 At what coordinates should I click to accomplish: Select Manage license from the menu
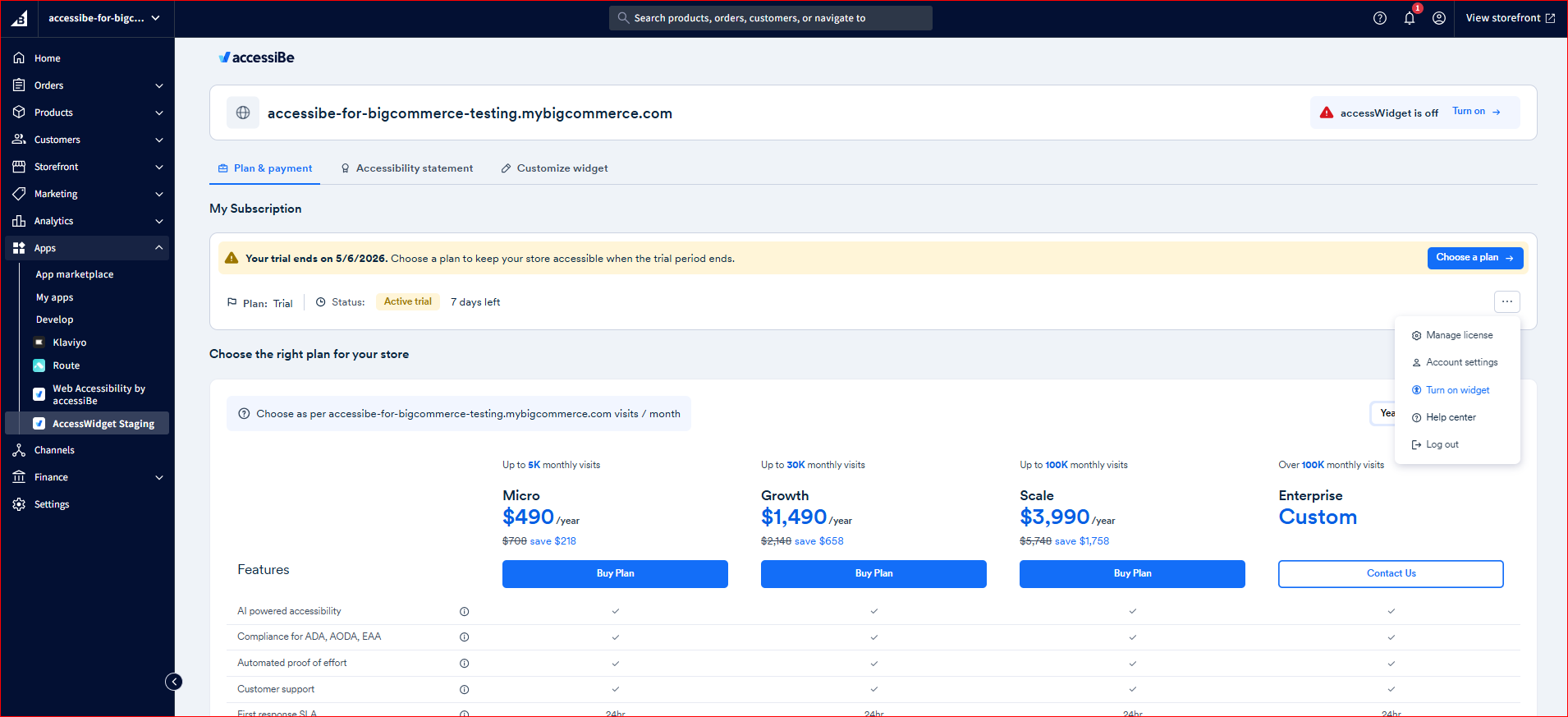[1452, 335]
